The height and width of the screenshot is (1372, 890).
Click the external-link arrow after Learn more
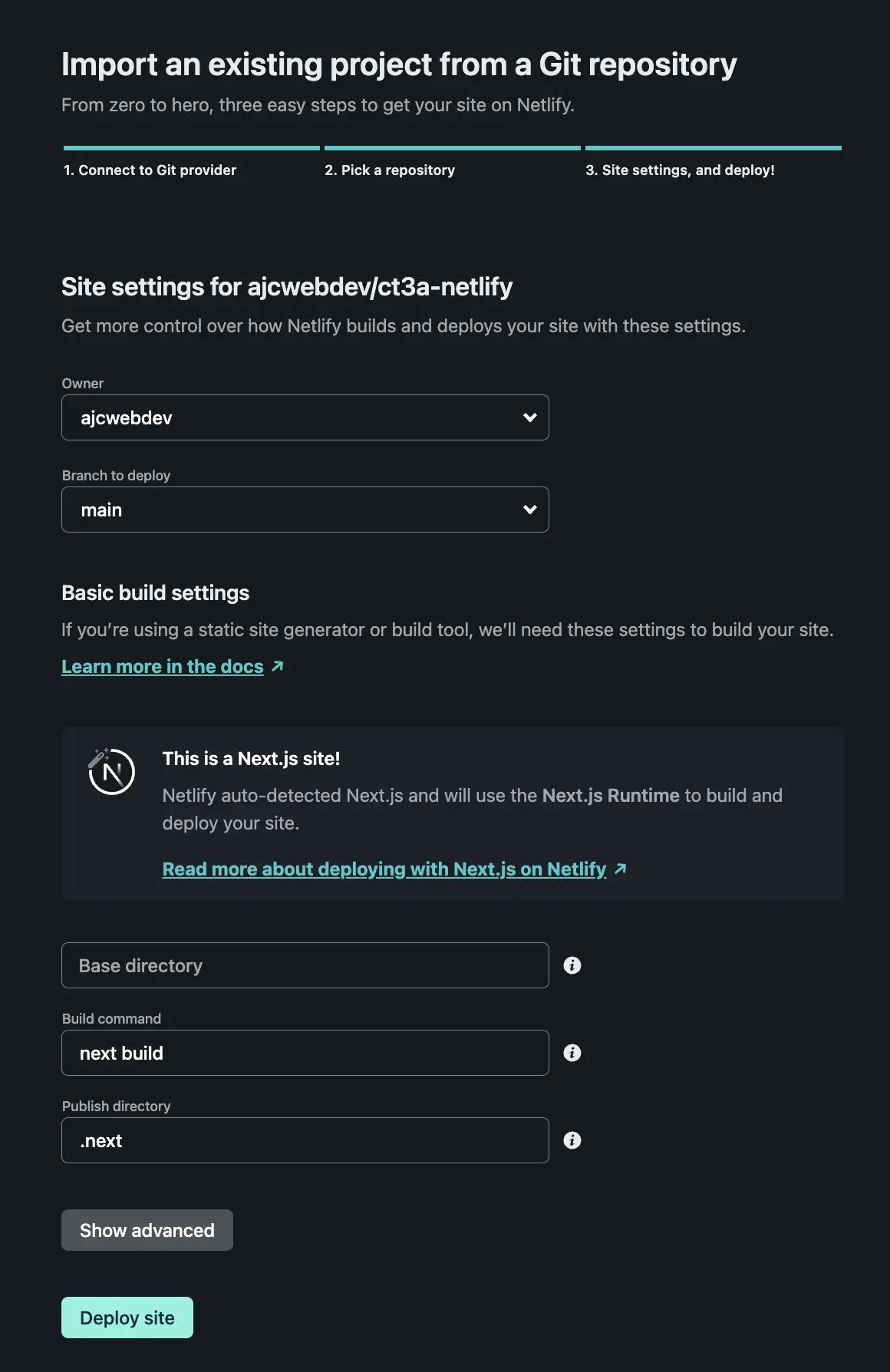pyautogui.click(x=277, y=666)
